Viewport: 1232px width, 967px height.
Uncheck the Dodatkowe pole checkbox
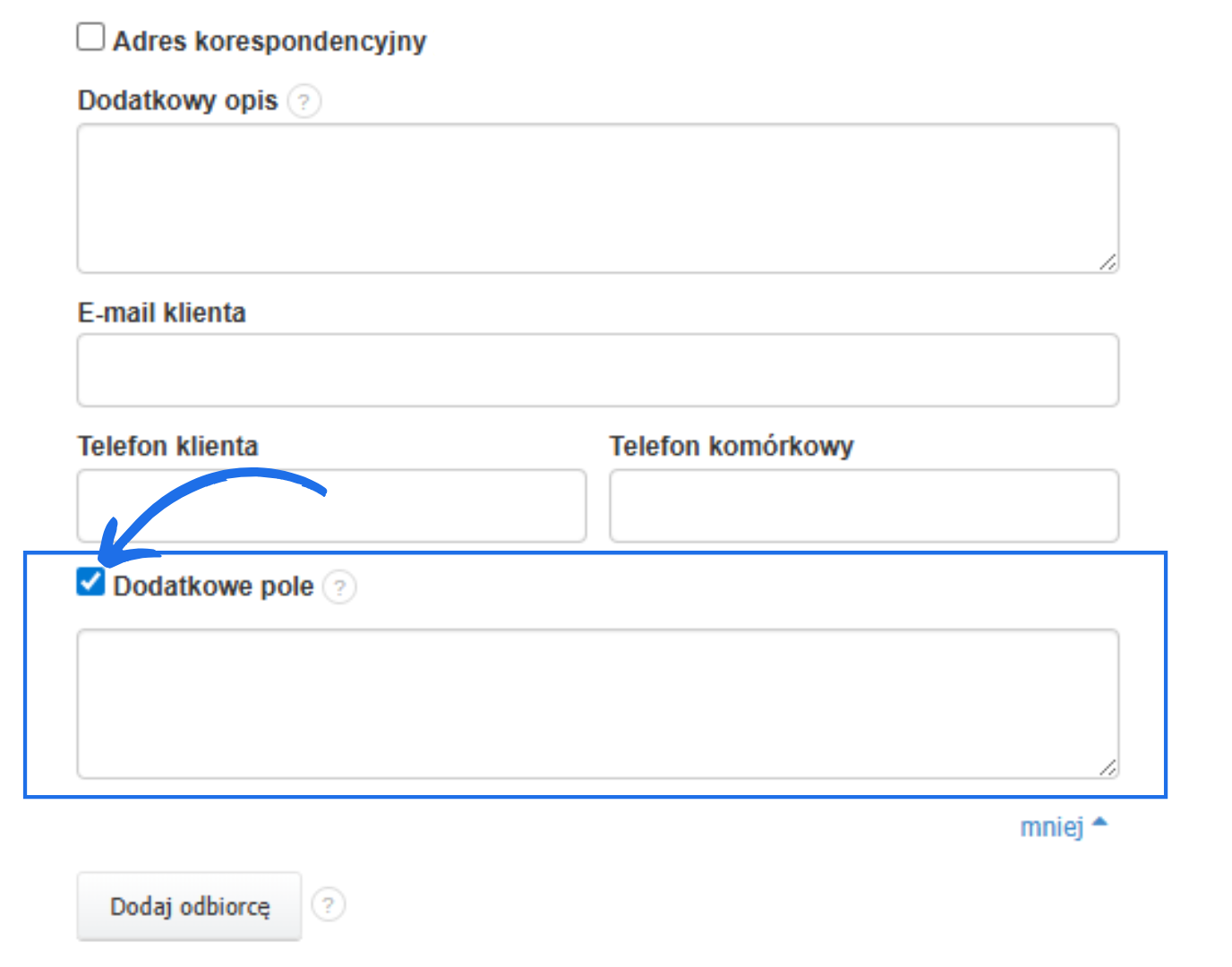click(90, 583)
